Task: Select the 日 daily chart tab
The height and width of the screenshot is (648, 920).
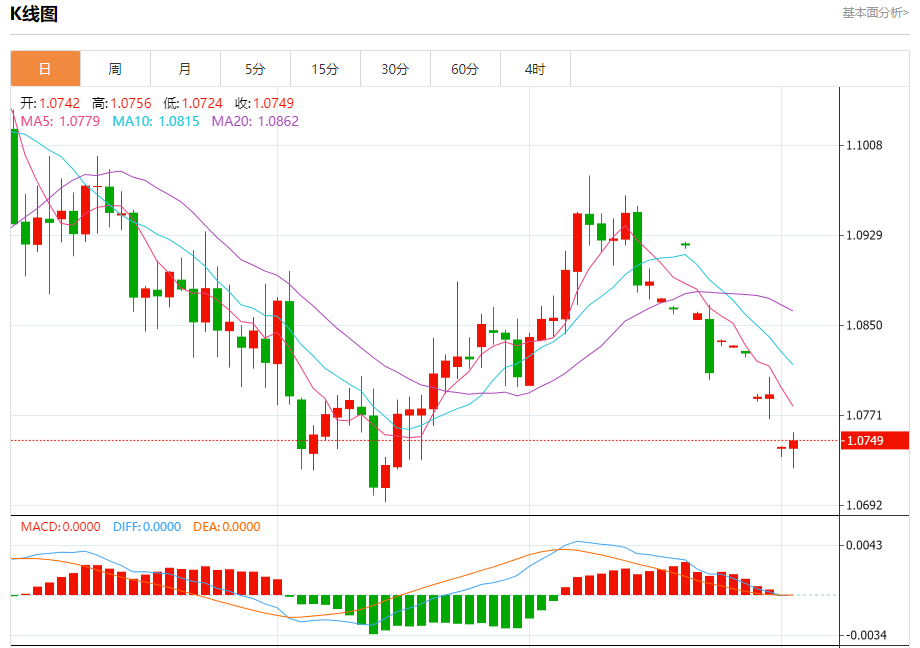Action: click(45, 69)
